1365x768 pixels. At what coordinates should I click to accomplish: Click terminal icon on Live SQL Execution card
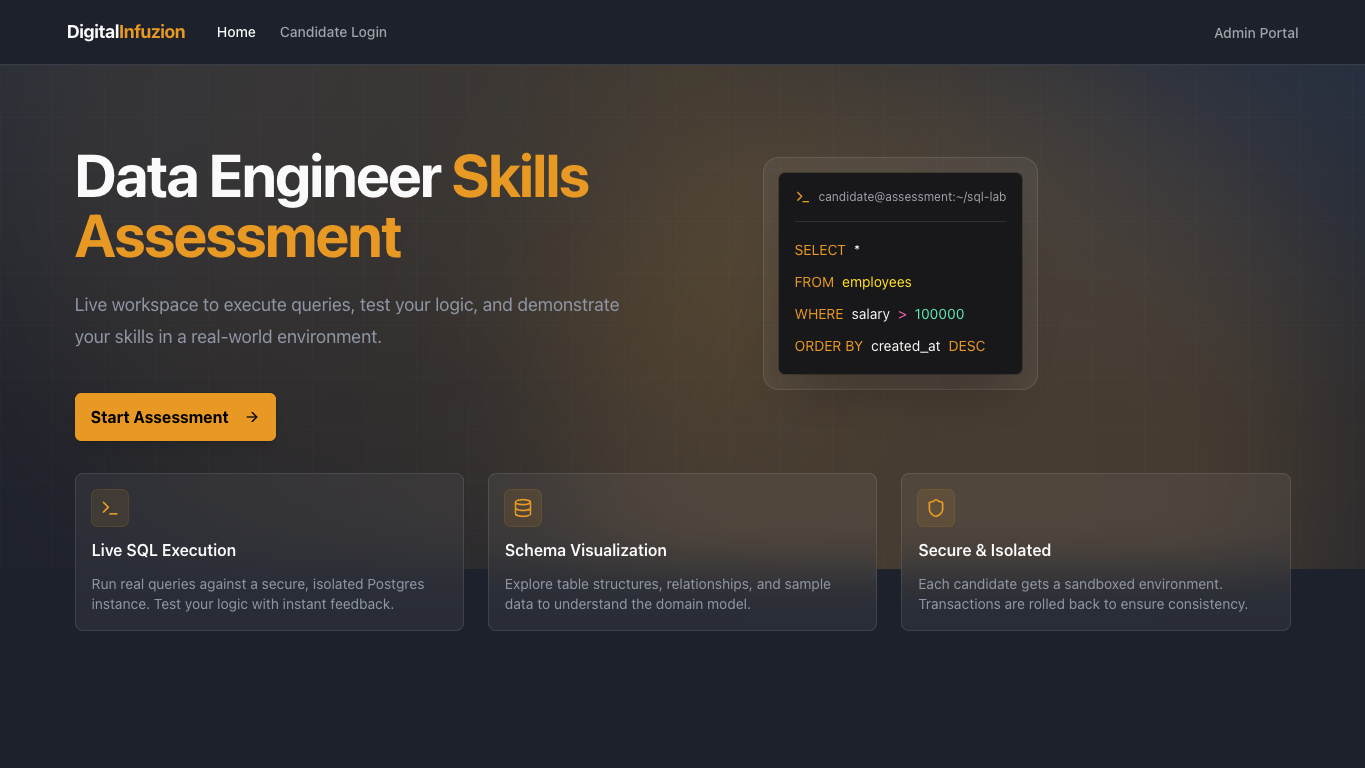(x=110, y=508)
